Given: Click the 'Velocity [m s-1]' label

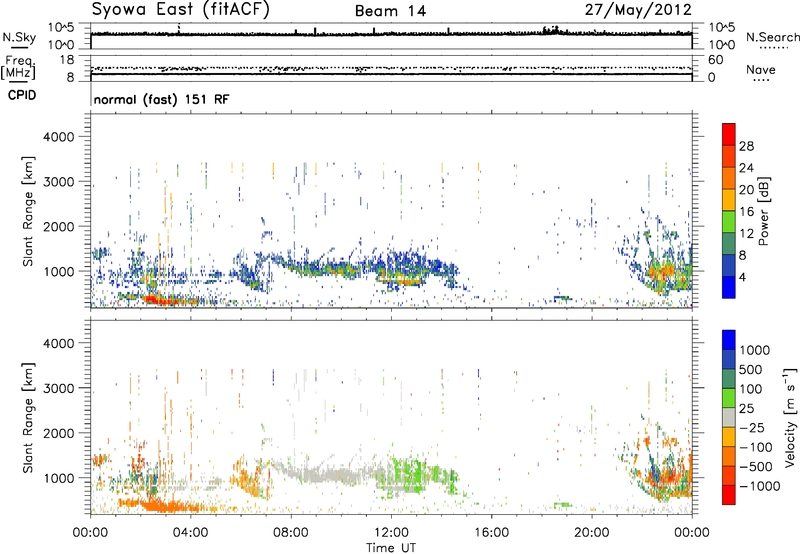Looking at the screenshot, I should pos(790,417).
